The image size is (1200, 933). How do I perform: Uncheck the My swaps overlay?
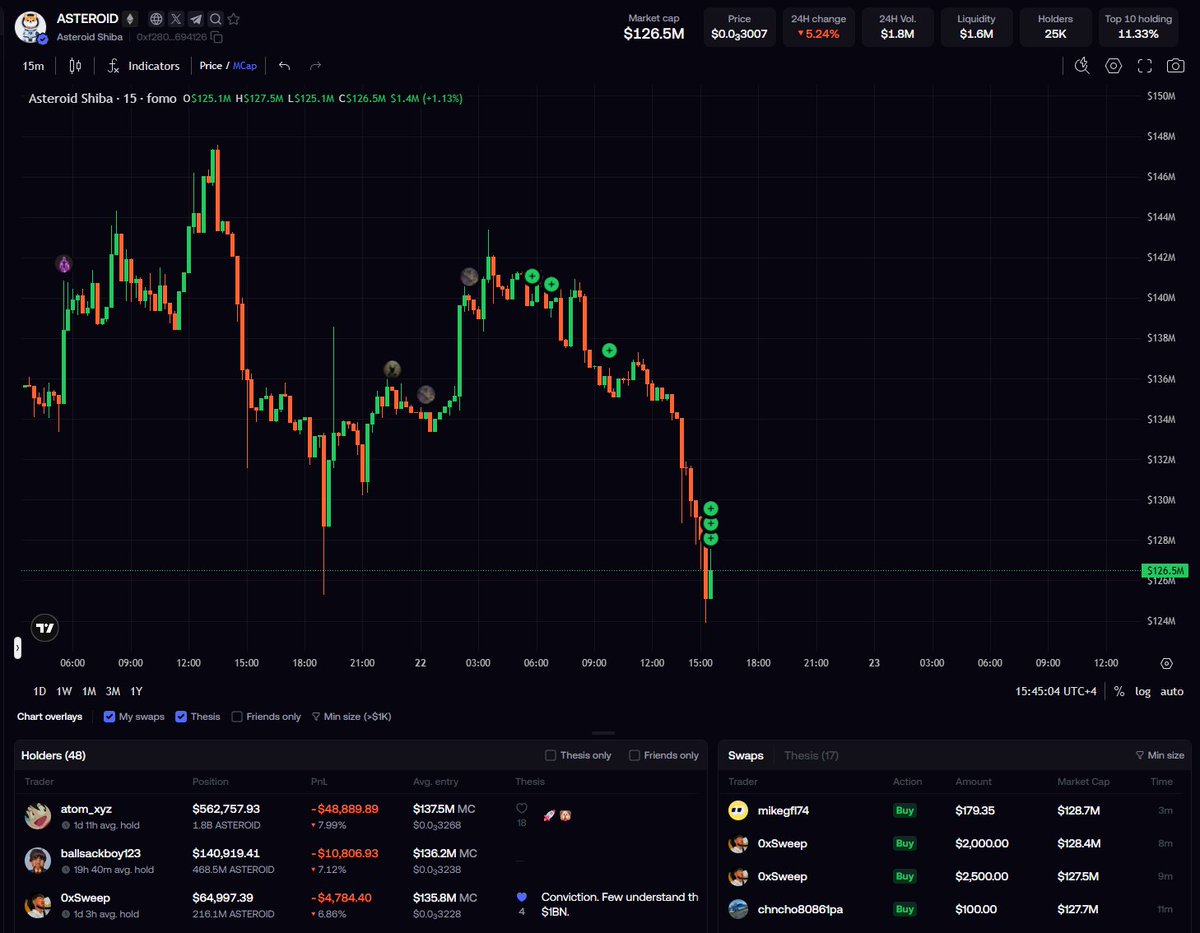(109, 716)
